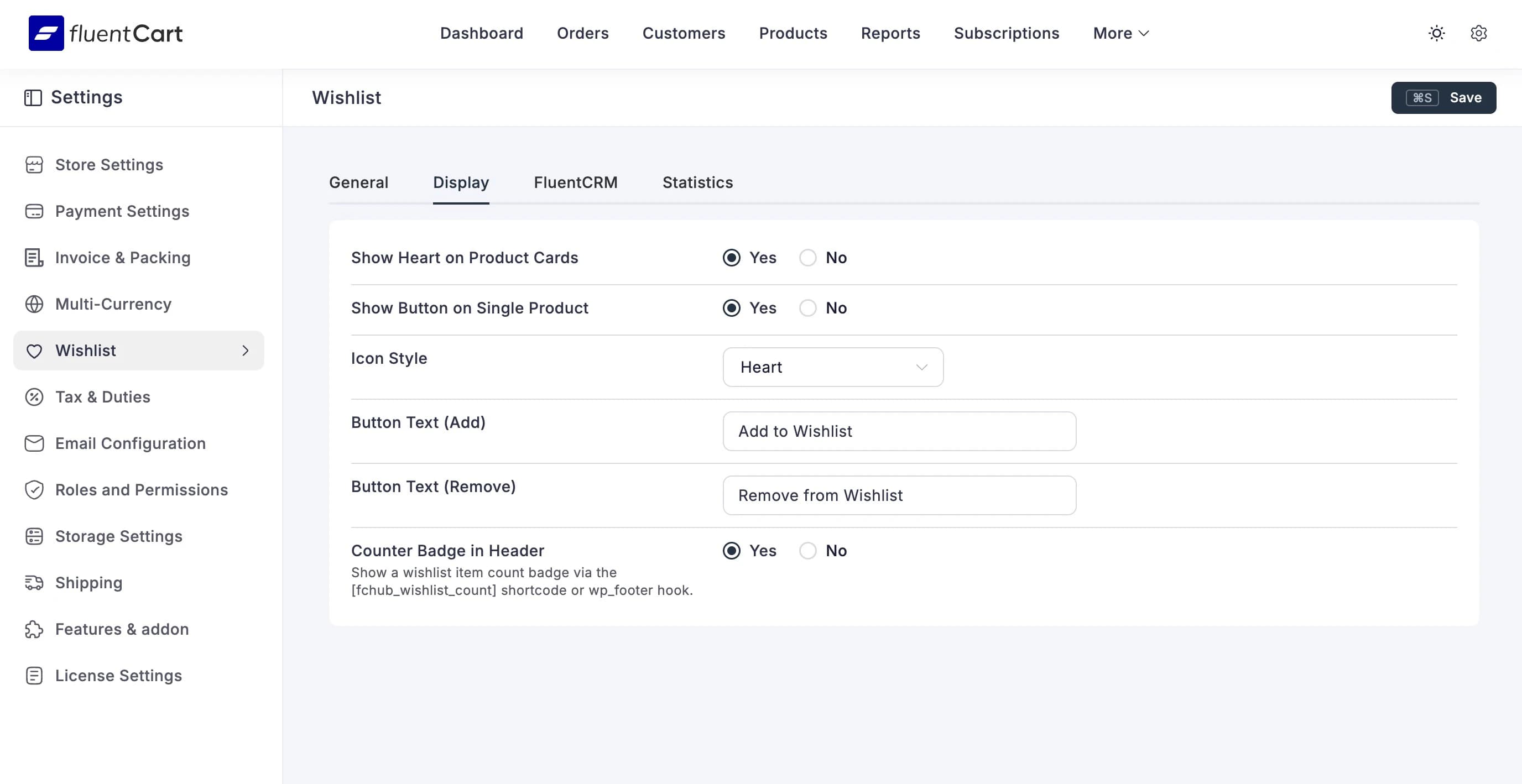The image size is (1522, 784).
Task: Expand the More navigation menu
Action: click(x=1120, y=33)
